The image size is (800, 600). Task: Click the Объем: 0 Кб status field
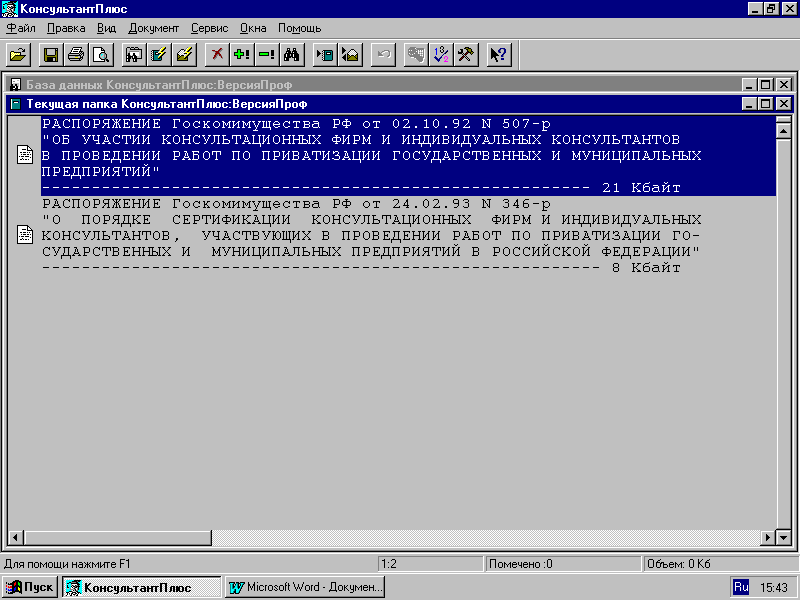[x=719, y=564]
